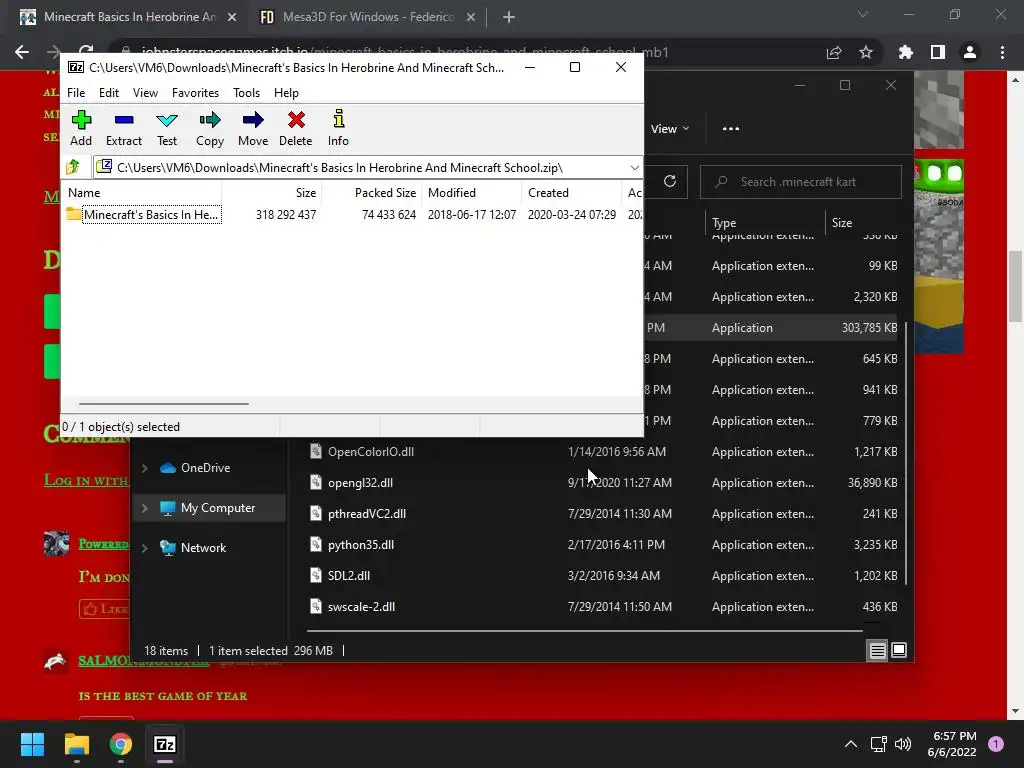The height and width of the screenshot is (768, 1024).
Task: Select Network in the navigation pane
Action: [203, 548]
